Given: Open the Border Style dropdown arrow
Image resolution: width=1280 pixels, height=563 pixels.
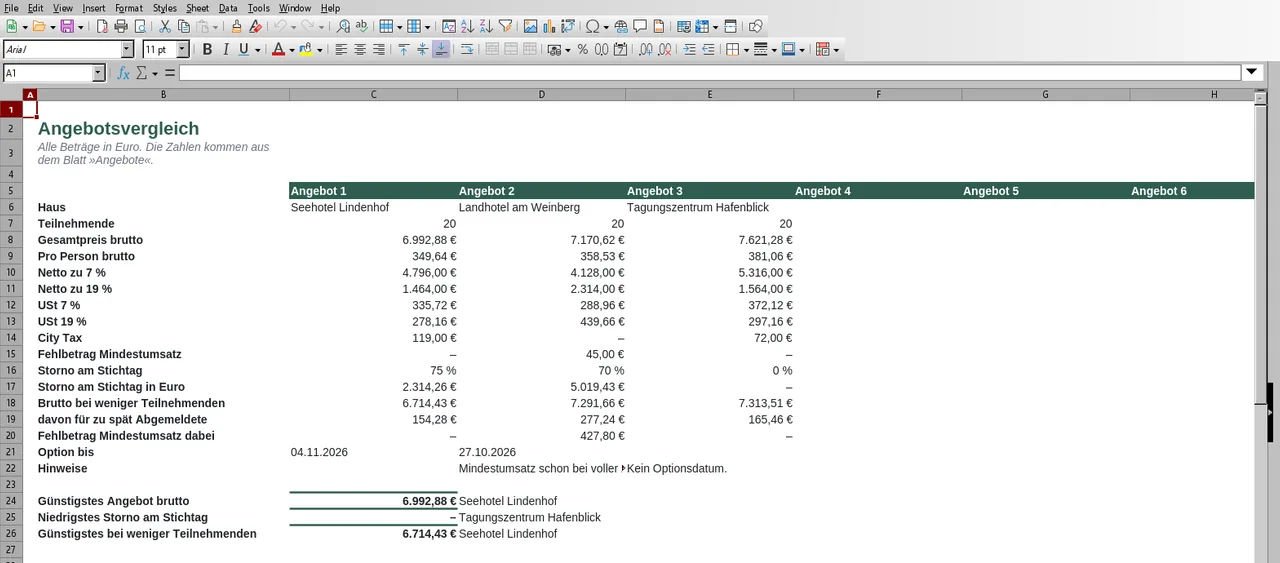Looking at the screenshot, I should 774,49.
